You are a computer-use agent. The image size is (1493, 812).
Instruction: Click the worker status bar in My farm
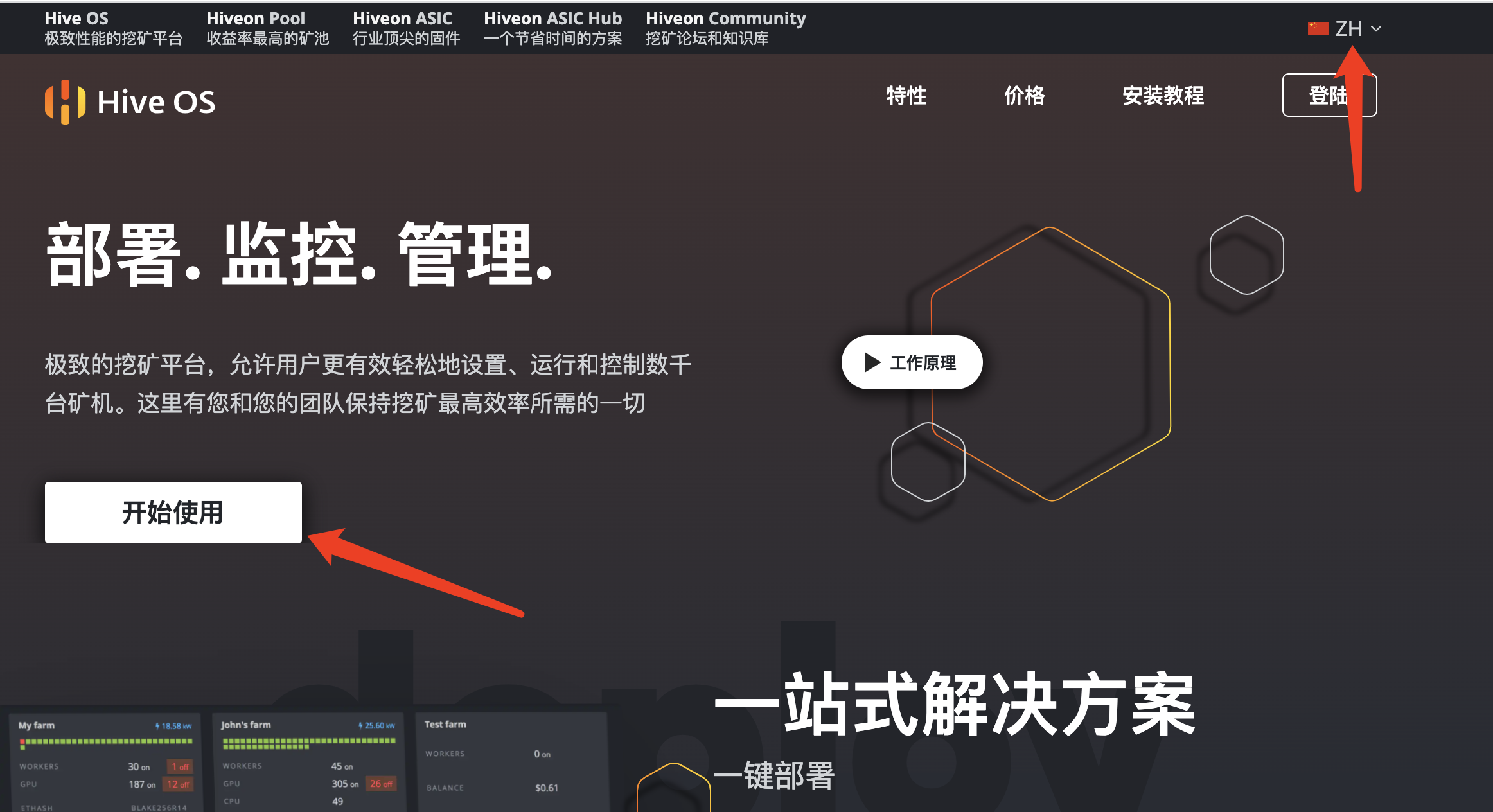click(106, 743)
